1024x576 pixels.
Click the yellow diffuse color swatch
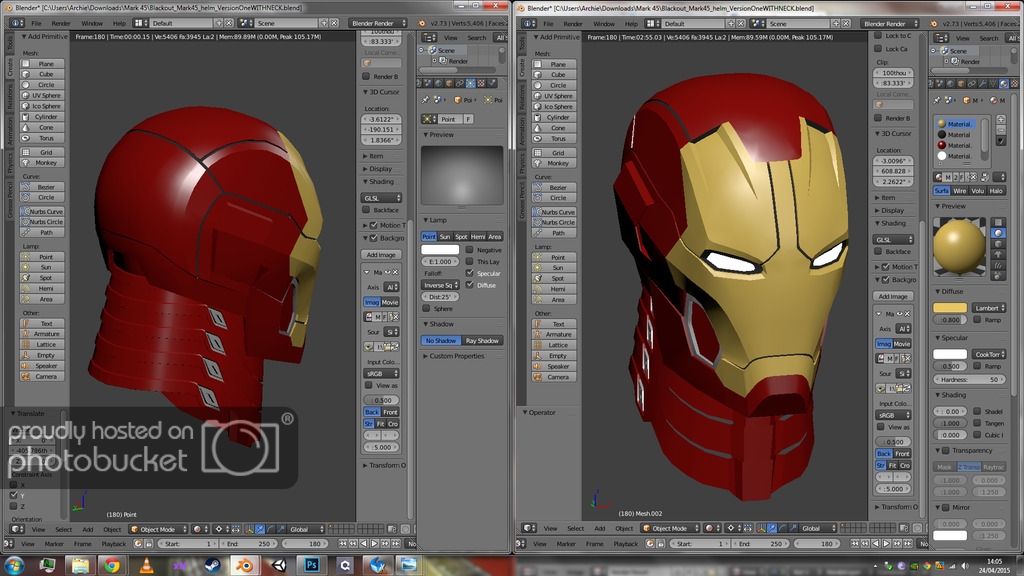(950, 308)
